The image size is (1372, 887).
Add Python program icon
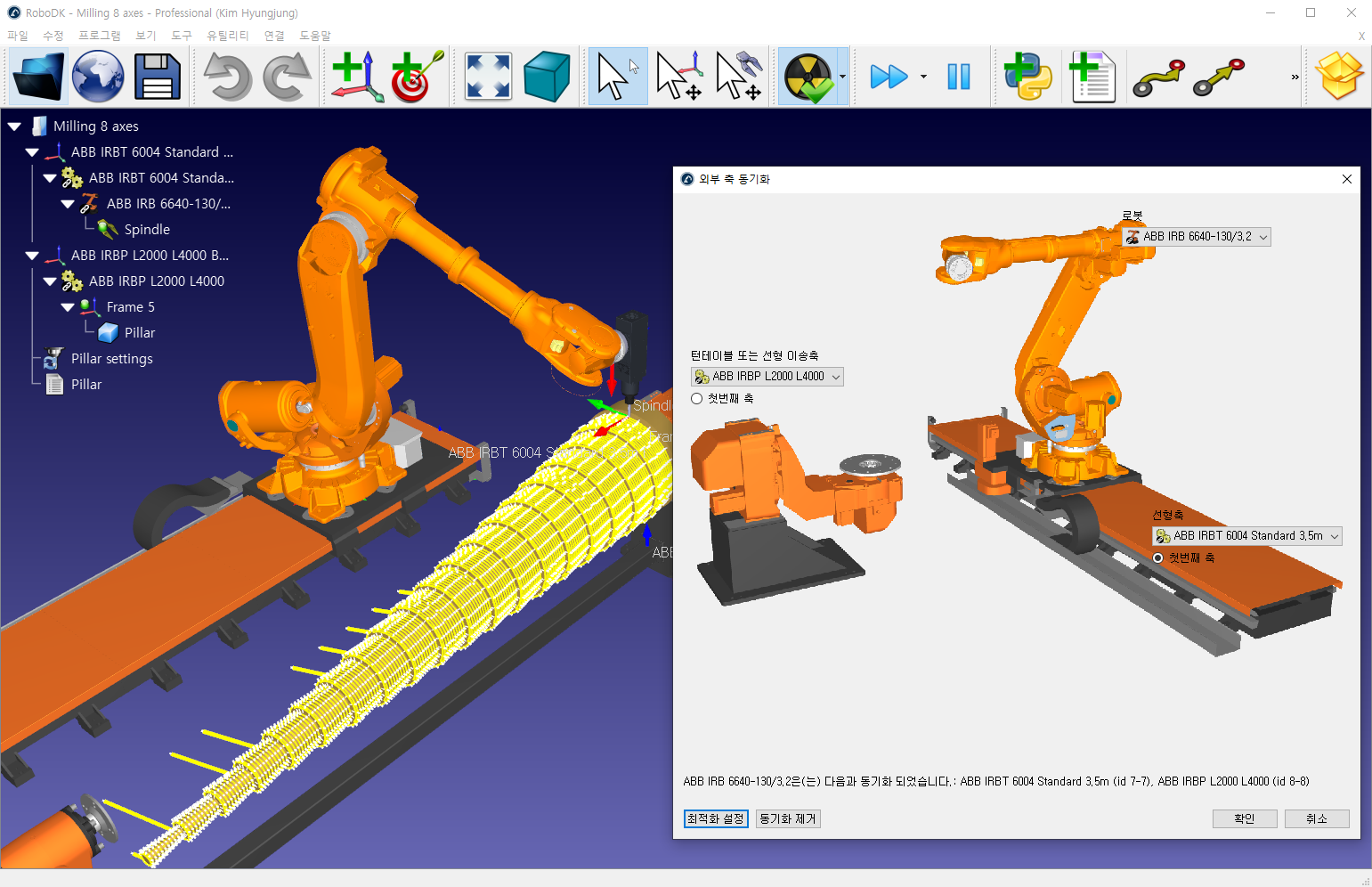[x=1027, y=77]
